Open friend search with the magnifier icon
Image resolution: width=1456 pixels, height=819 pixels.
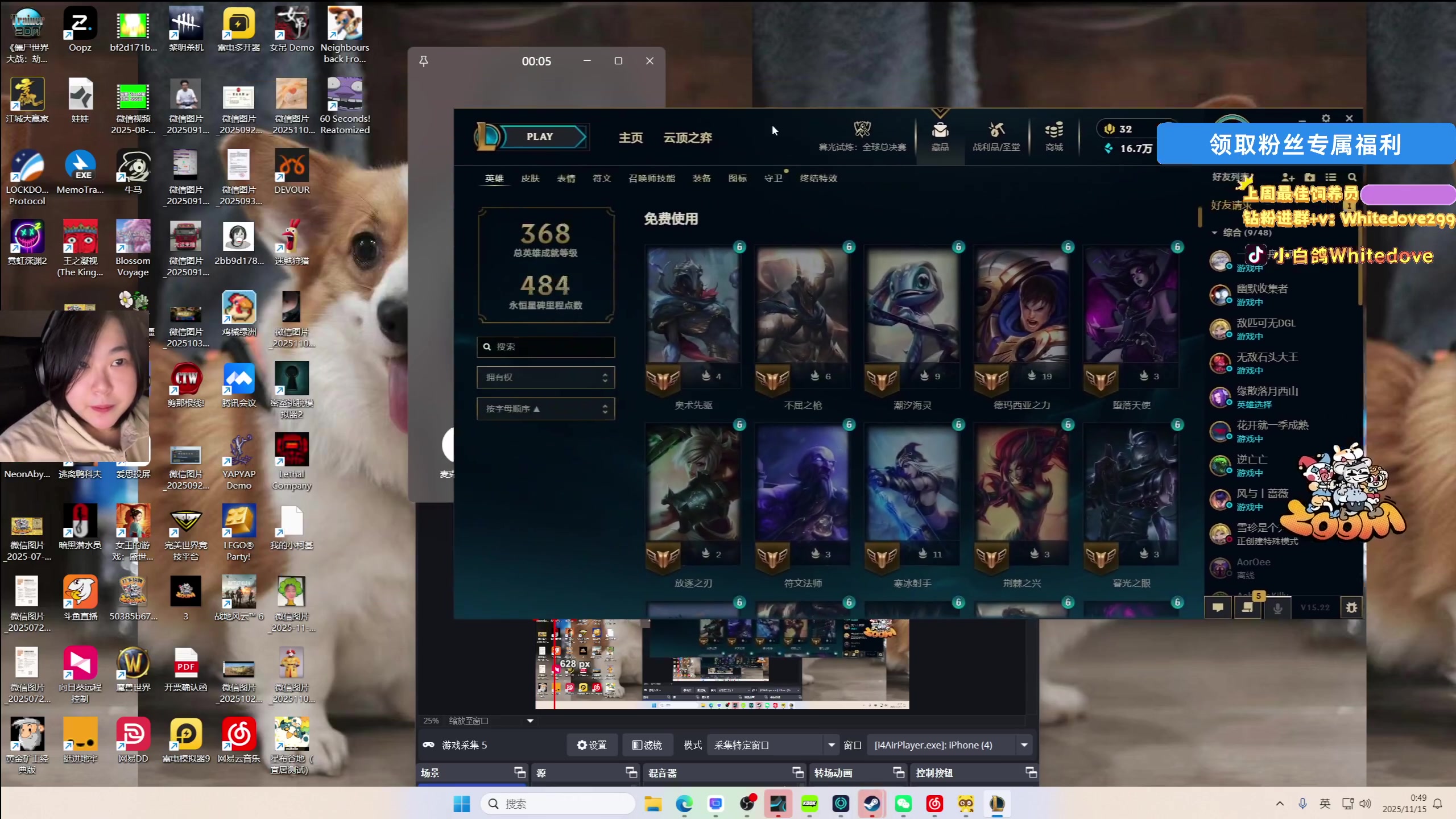[x=1352, y=177]
